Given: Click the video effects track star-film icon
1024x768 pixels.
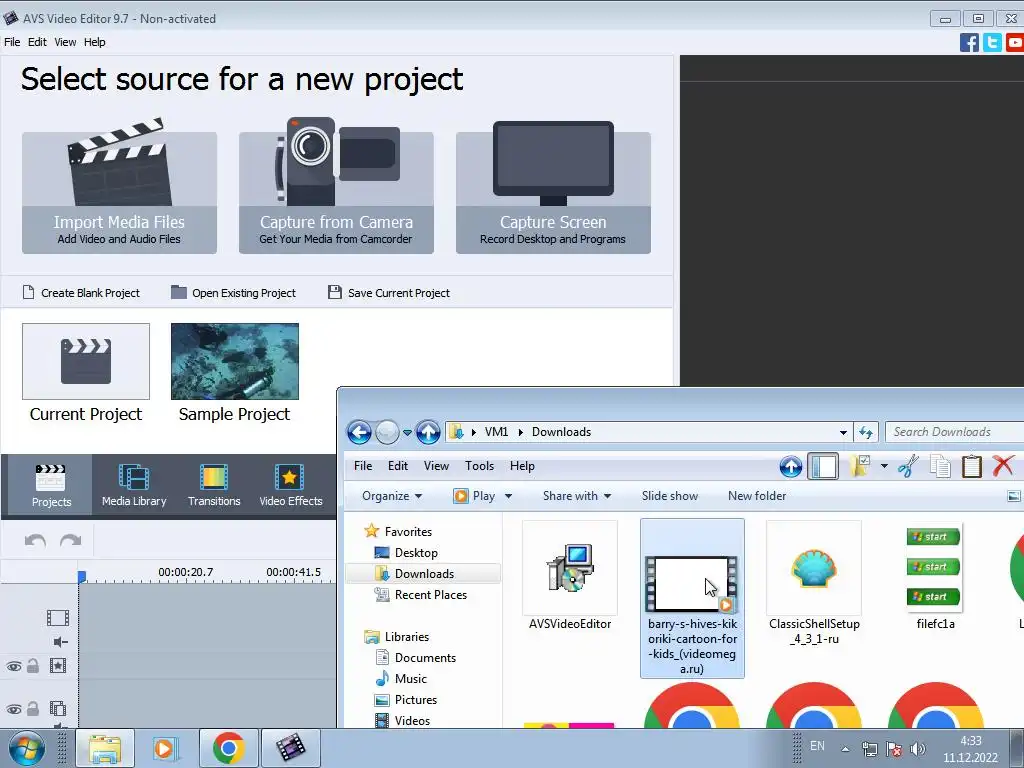Looking at the screenshot, I should tap(57, 665).
